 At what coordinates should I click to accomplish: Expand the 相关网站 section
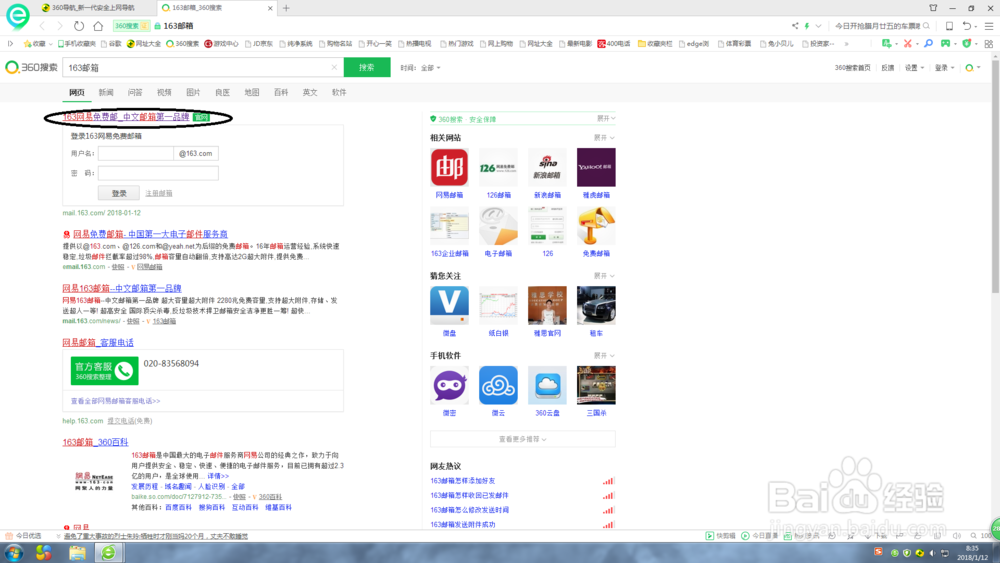(604, 138)
